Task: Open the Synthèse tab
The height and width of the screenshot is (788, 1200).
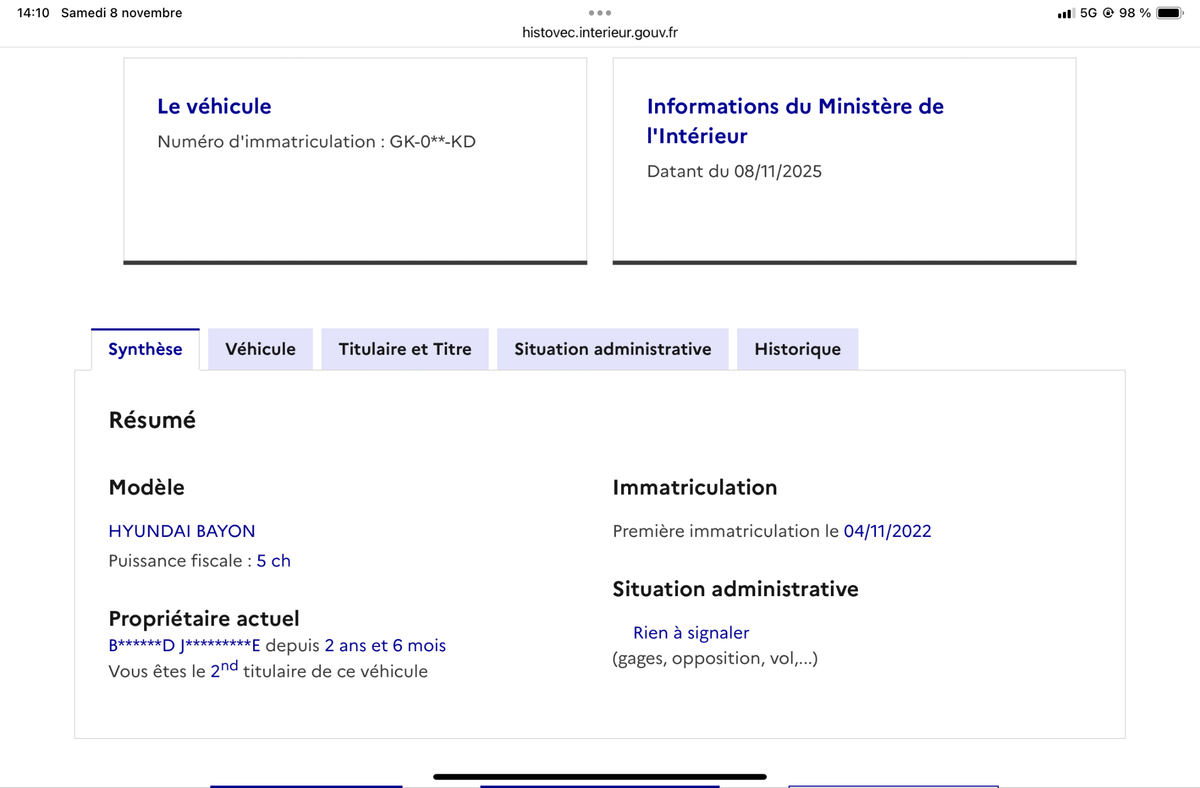Action: pyautogui.click(x=145, y=349)
